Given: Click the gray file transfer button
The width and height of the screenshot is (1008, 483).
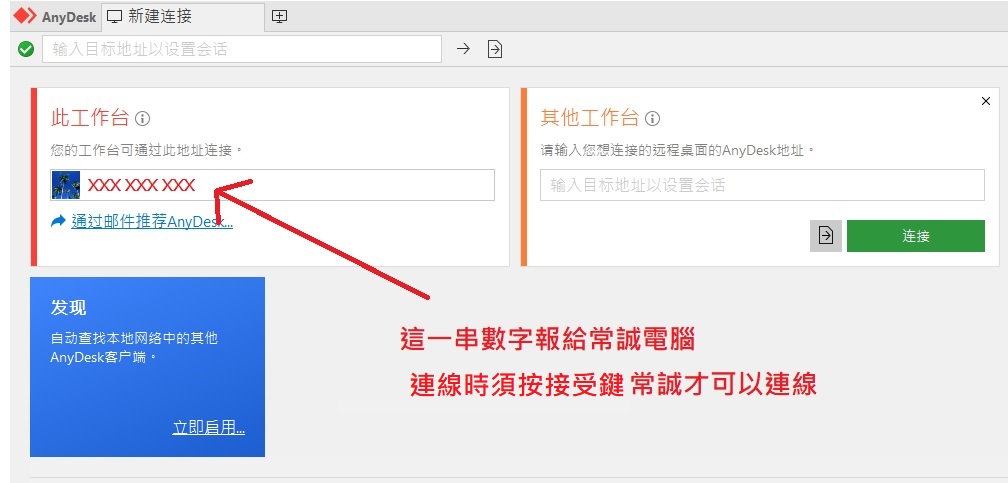Looking at the screenshot, I should pos(826,236).
